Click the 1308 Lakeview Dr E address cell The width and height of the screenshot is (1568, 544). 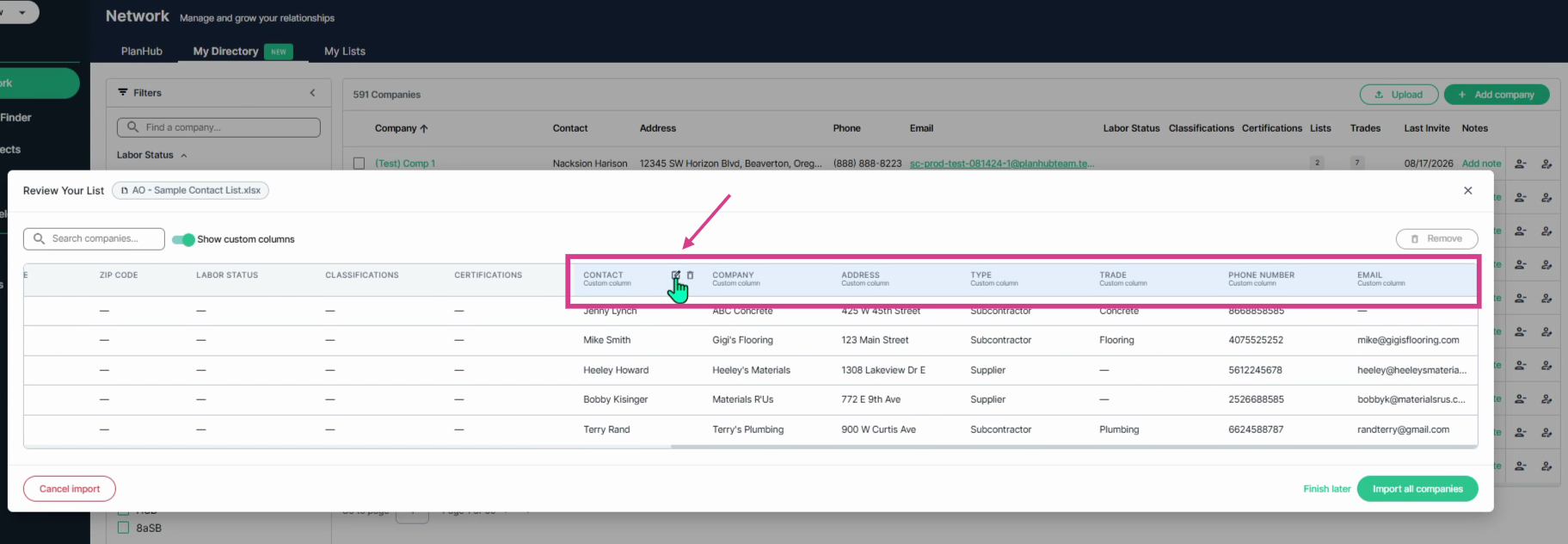point(883,370)
